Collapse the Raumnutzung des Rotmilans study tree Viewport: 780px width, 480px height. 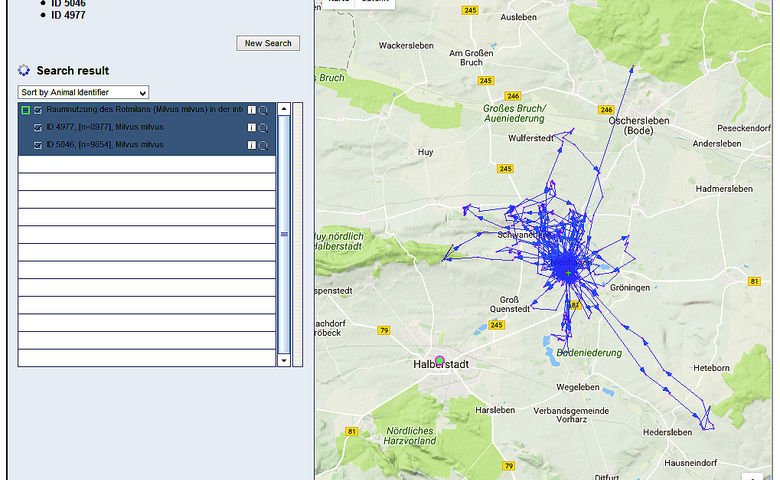click(25, 110)
